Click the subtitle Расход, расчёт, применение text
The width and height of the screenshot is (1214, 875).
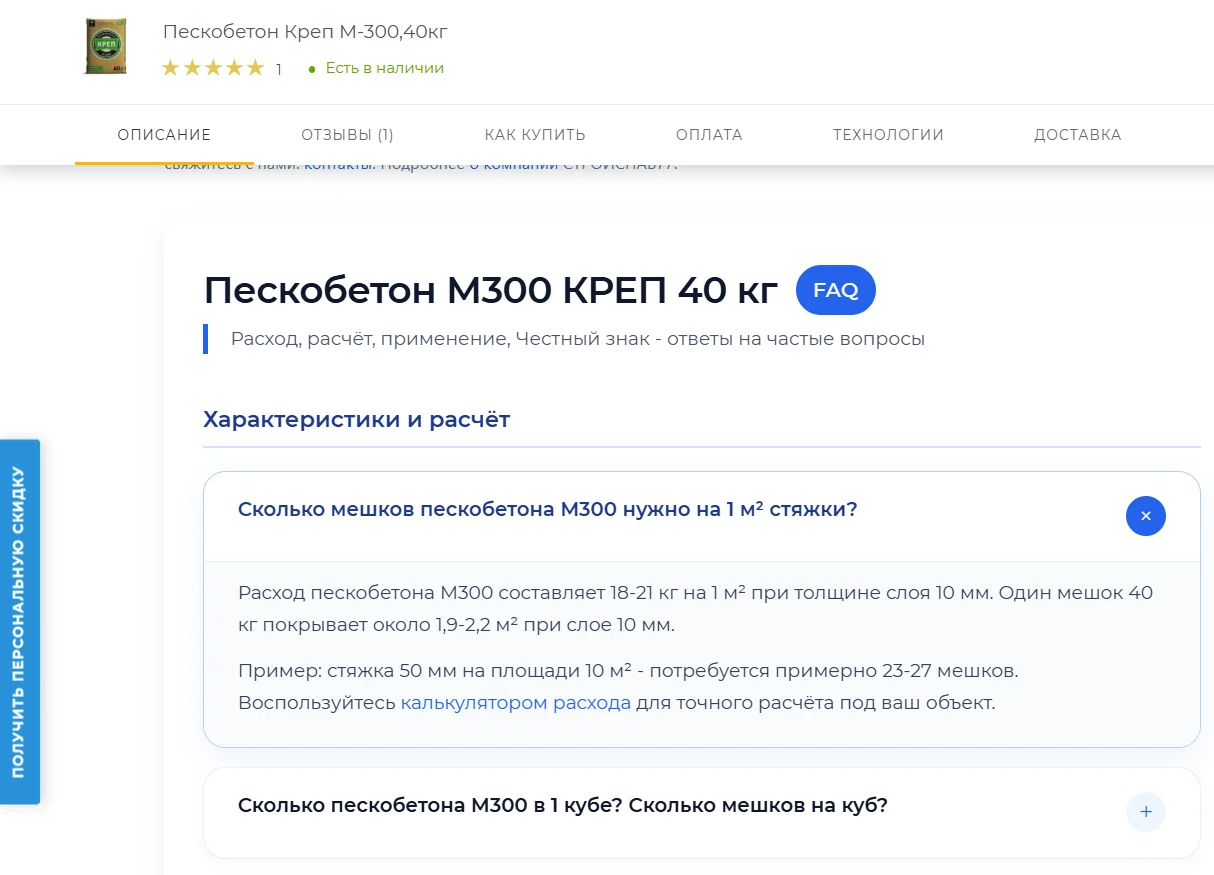pyautogui.click(x=578, y=339)
